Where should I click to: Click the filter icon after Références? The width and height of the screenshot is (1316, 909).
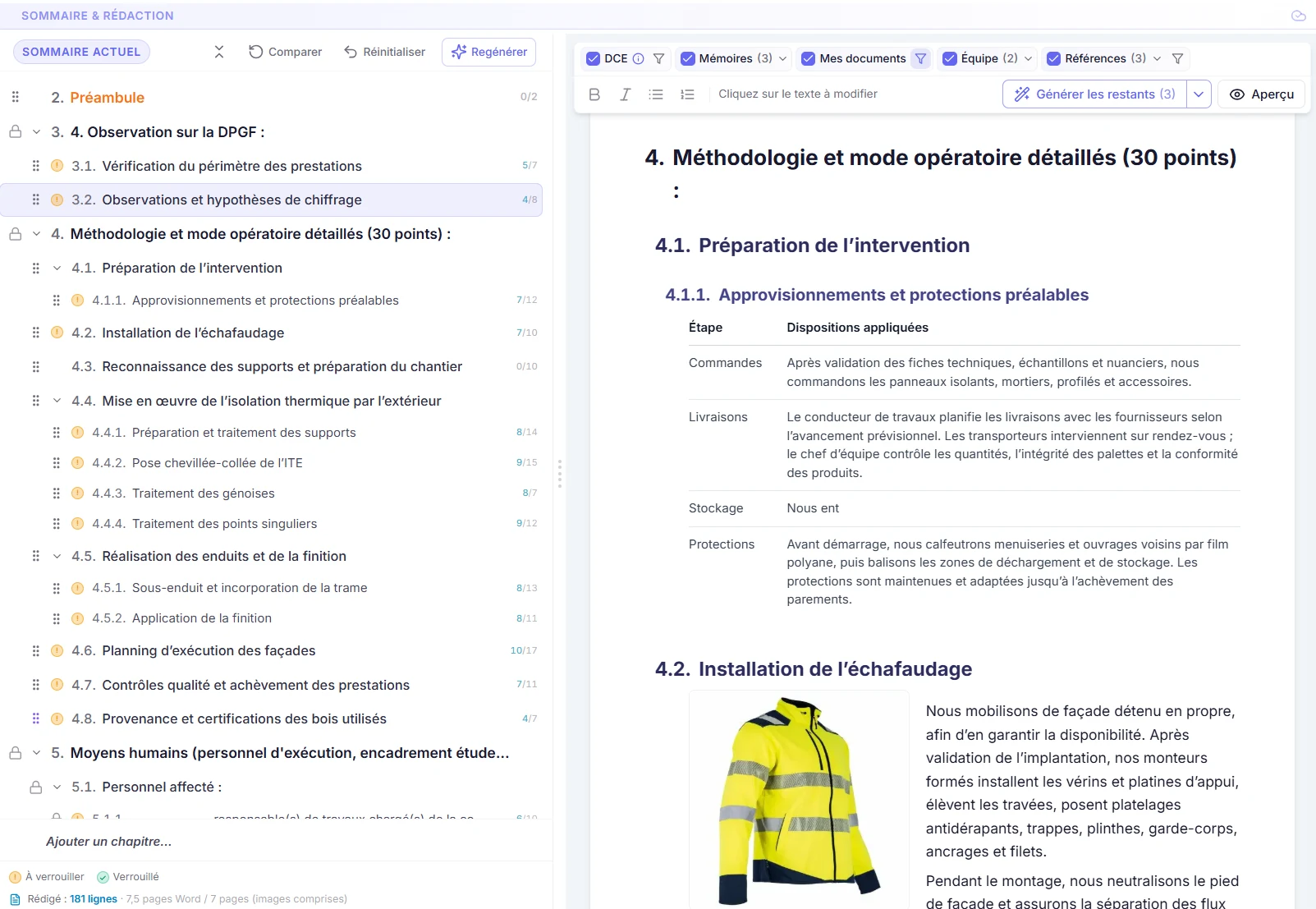(1177, 58)
